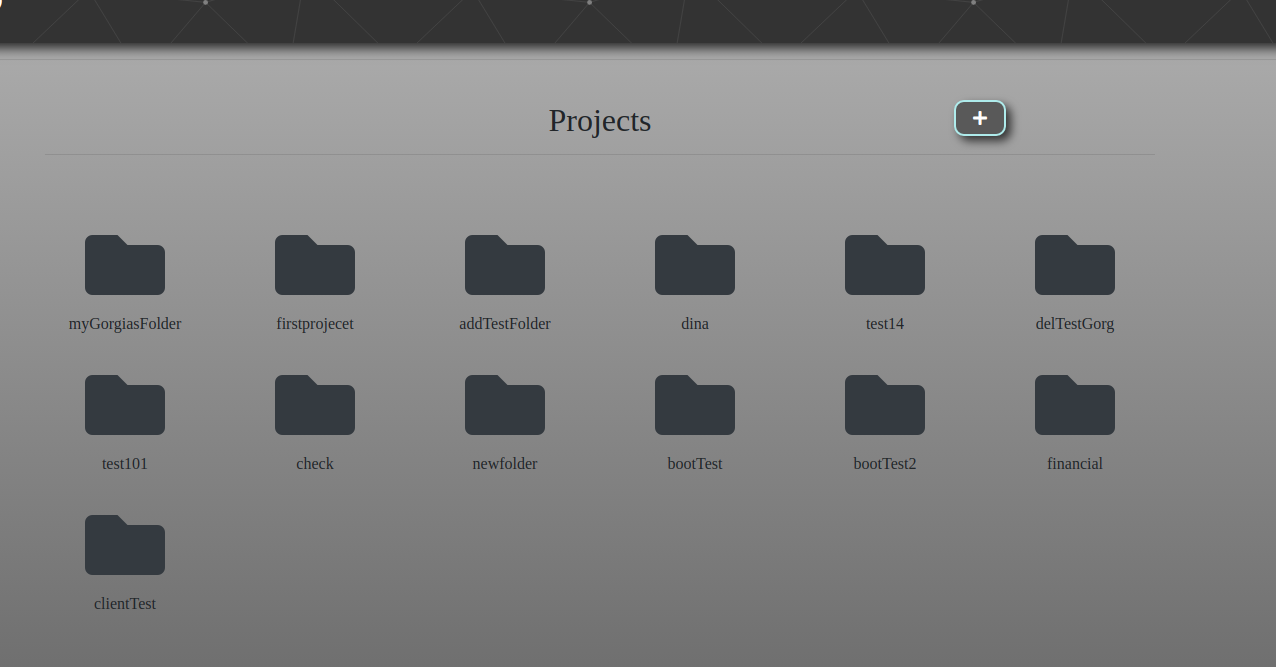Select the "clientTest" text label
The width and height of the screenshot is (1276, 667).
click(125, 604)
